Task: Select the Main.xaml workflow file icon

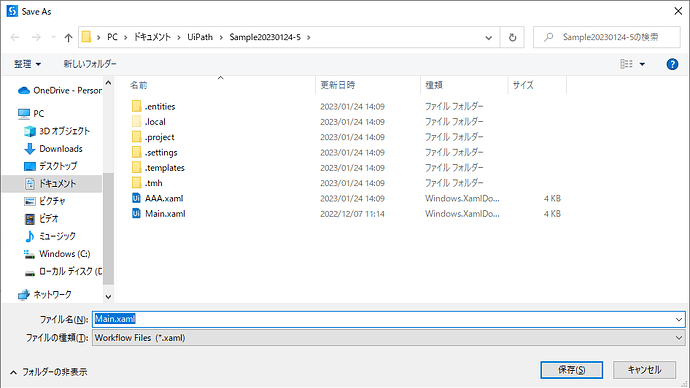Action: 136,214
